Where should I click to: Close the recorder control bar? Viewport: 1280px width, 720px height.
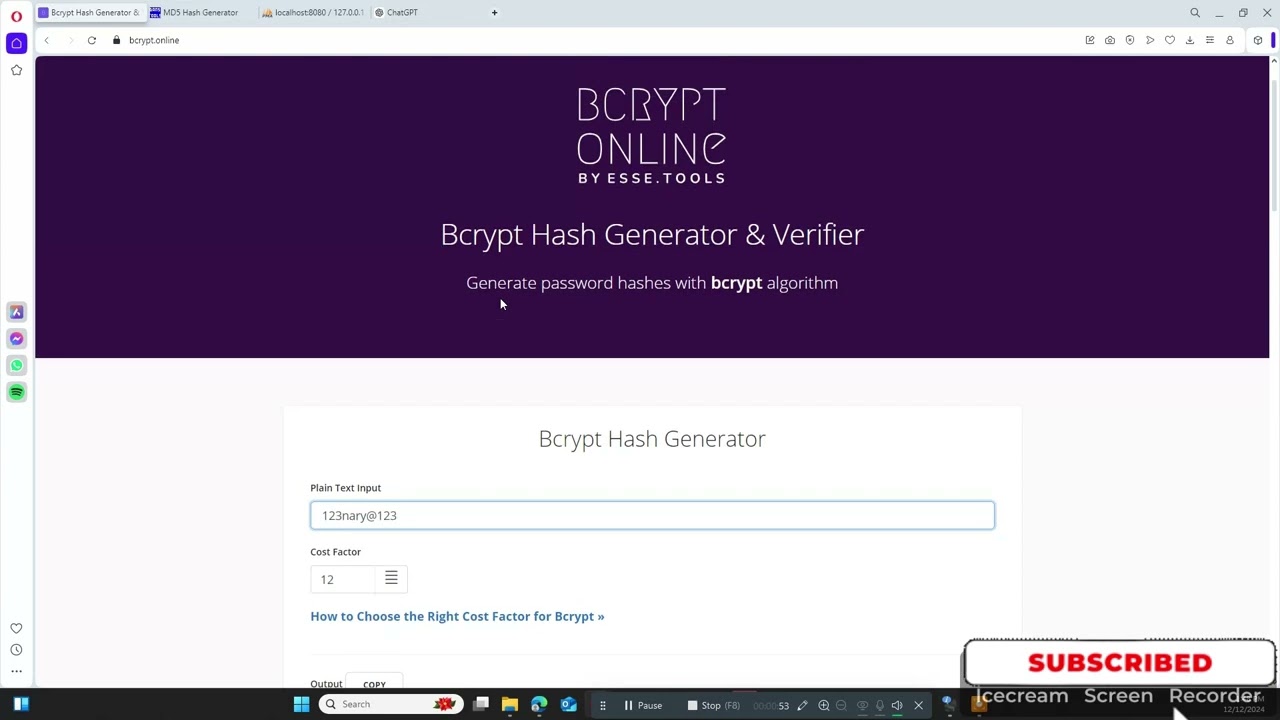pos(919,705)
